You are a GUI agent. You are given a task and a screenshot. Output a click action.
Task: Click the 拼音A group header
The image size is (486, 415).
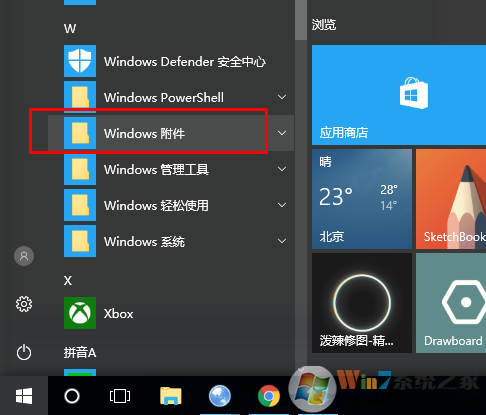[80, 352]
